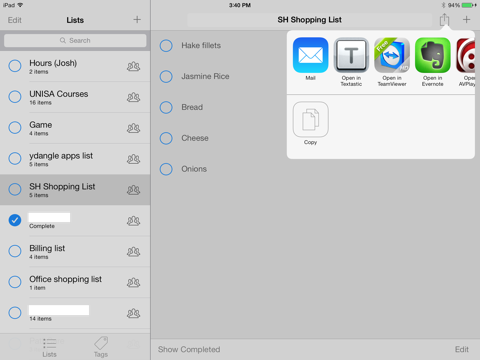
Task: Mark UNISA Courses list complete
Action: [15, 97]
